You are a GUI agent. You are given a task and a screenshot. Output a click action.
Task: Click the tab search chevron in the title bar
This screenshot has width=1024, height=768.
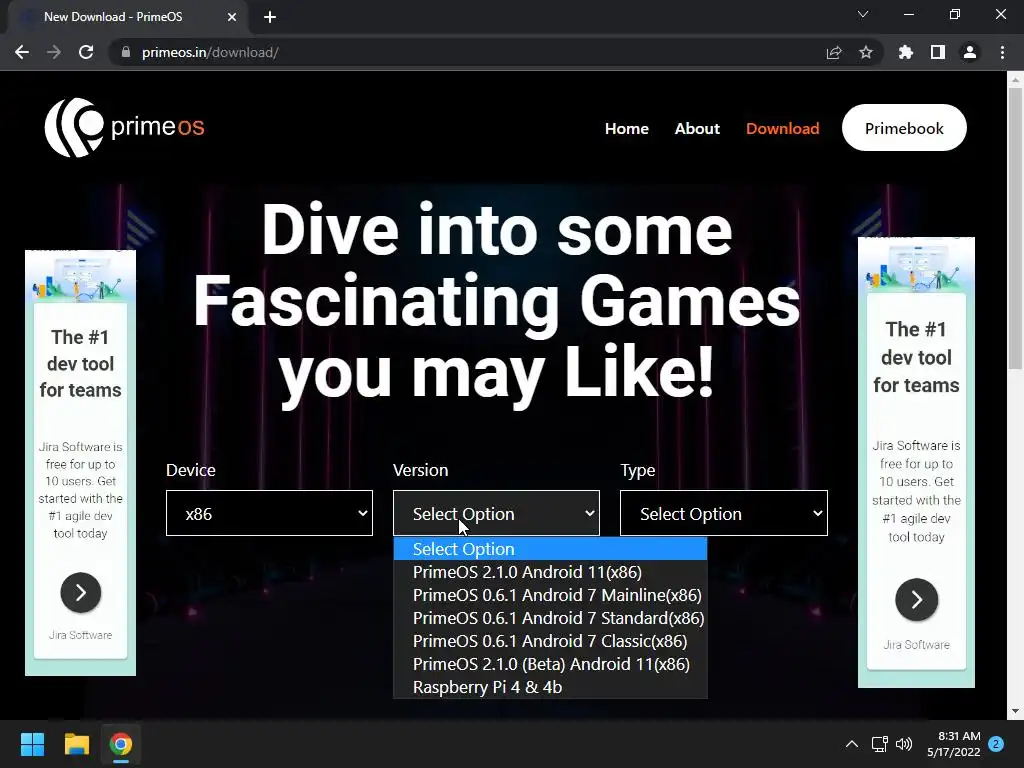pyautogui.click(x=863, y=14)
